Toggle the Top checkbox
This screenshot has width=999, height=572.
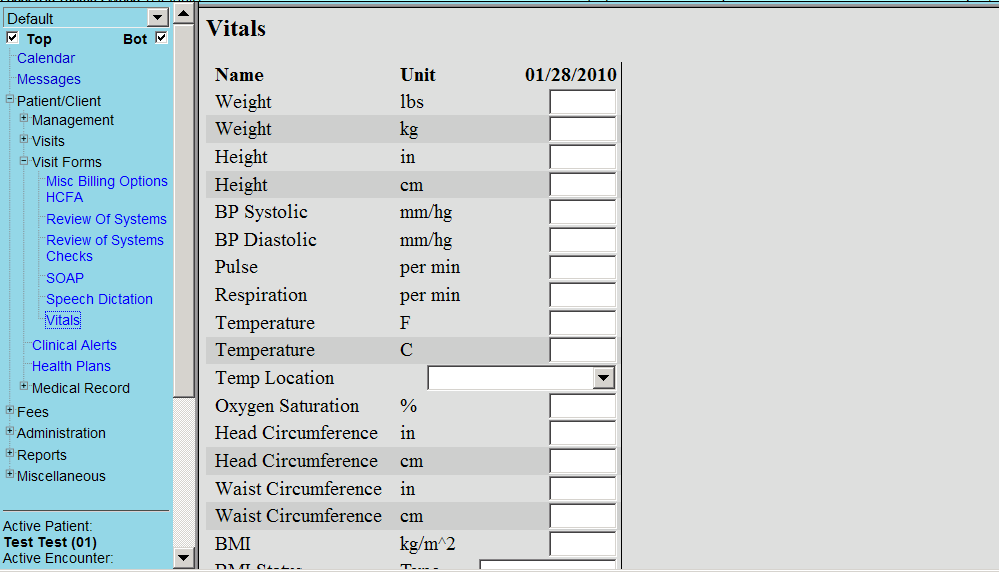pos(12,38)
